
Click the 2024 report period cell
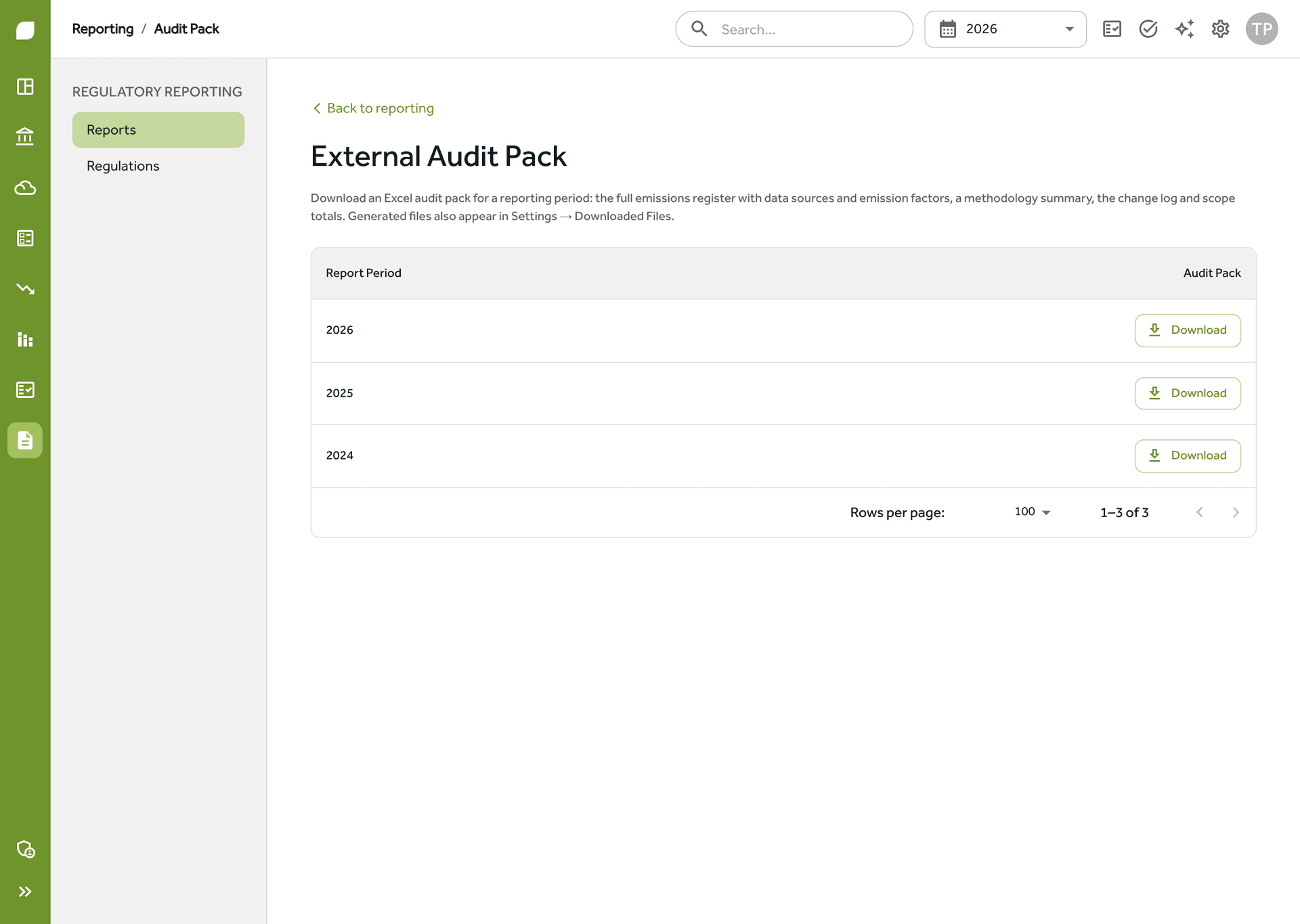click(x=340, y=455)
